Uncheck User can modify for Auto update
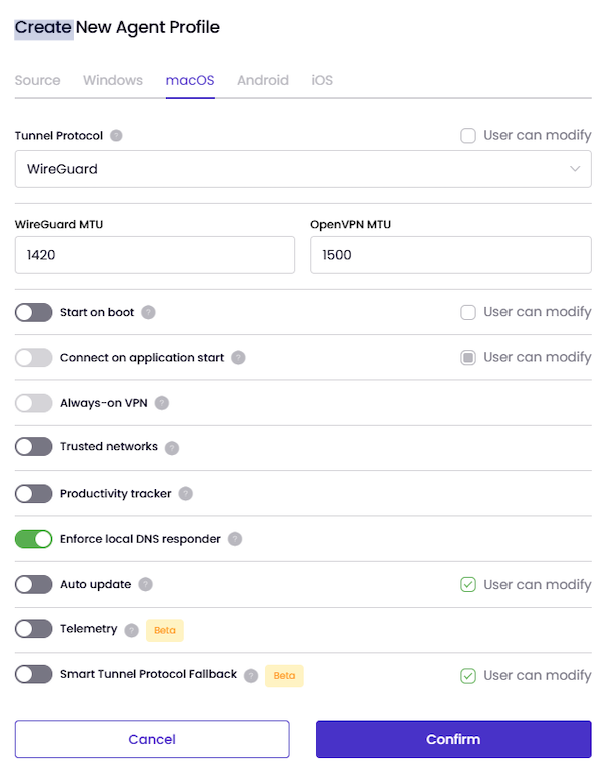 coord(467,585)
